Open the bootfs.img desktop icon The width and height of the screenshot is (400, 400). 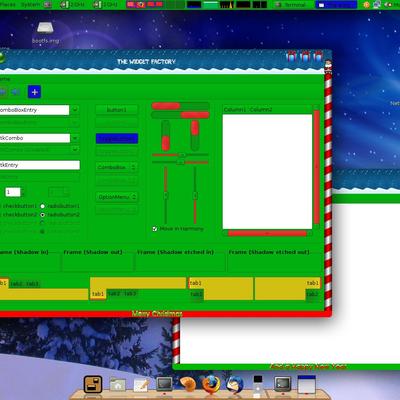(x=45, y=32)
